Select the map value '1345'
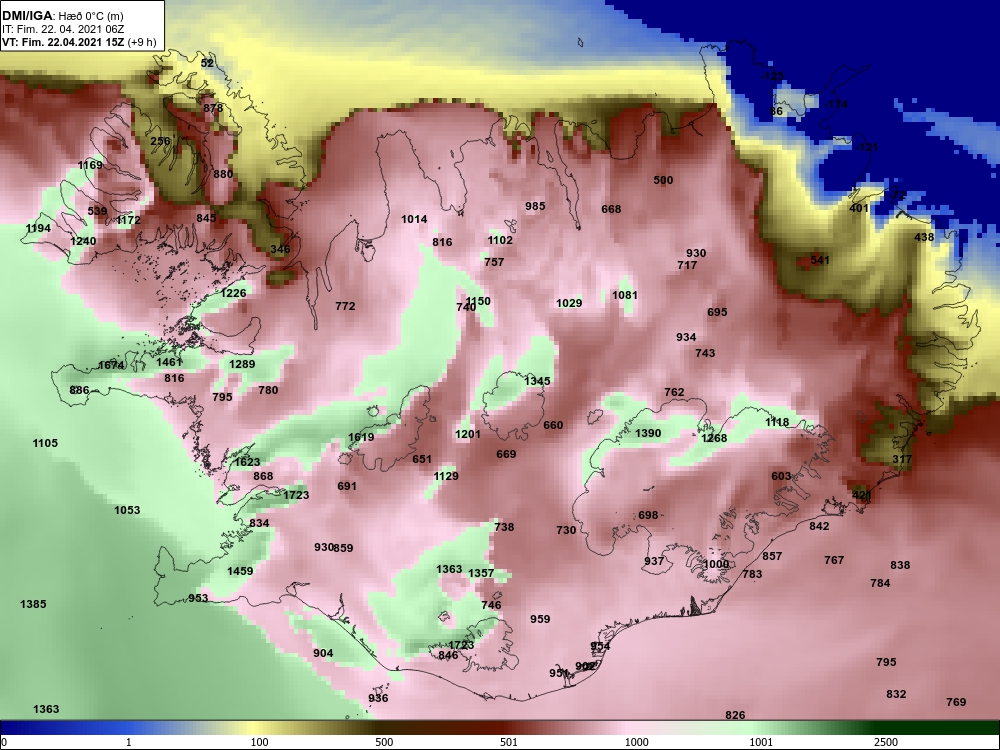The image size is (1000, 750). [x=537, y=381]
